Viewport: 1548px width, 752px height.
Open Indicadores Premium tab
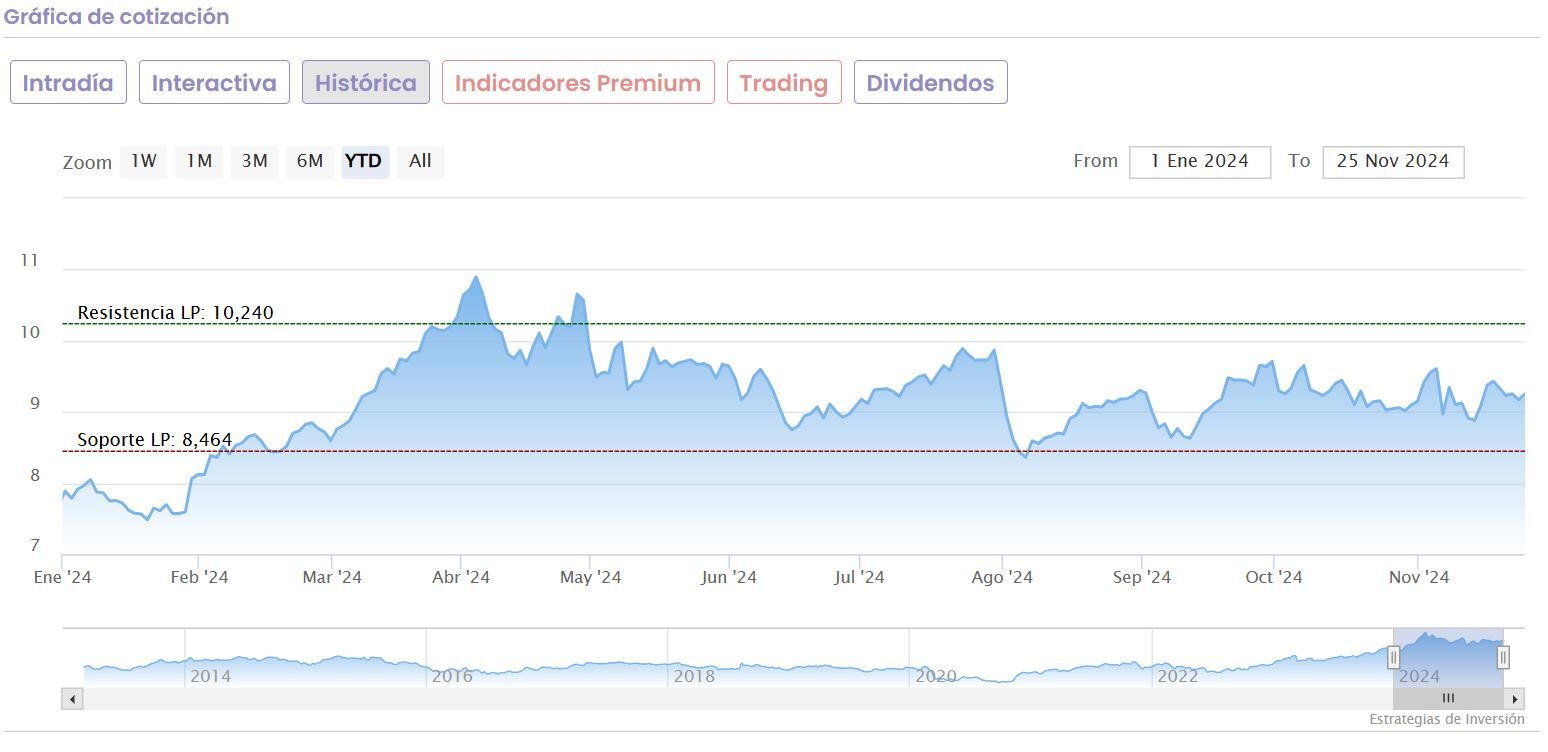tap(578, 83)
